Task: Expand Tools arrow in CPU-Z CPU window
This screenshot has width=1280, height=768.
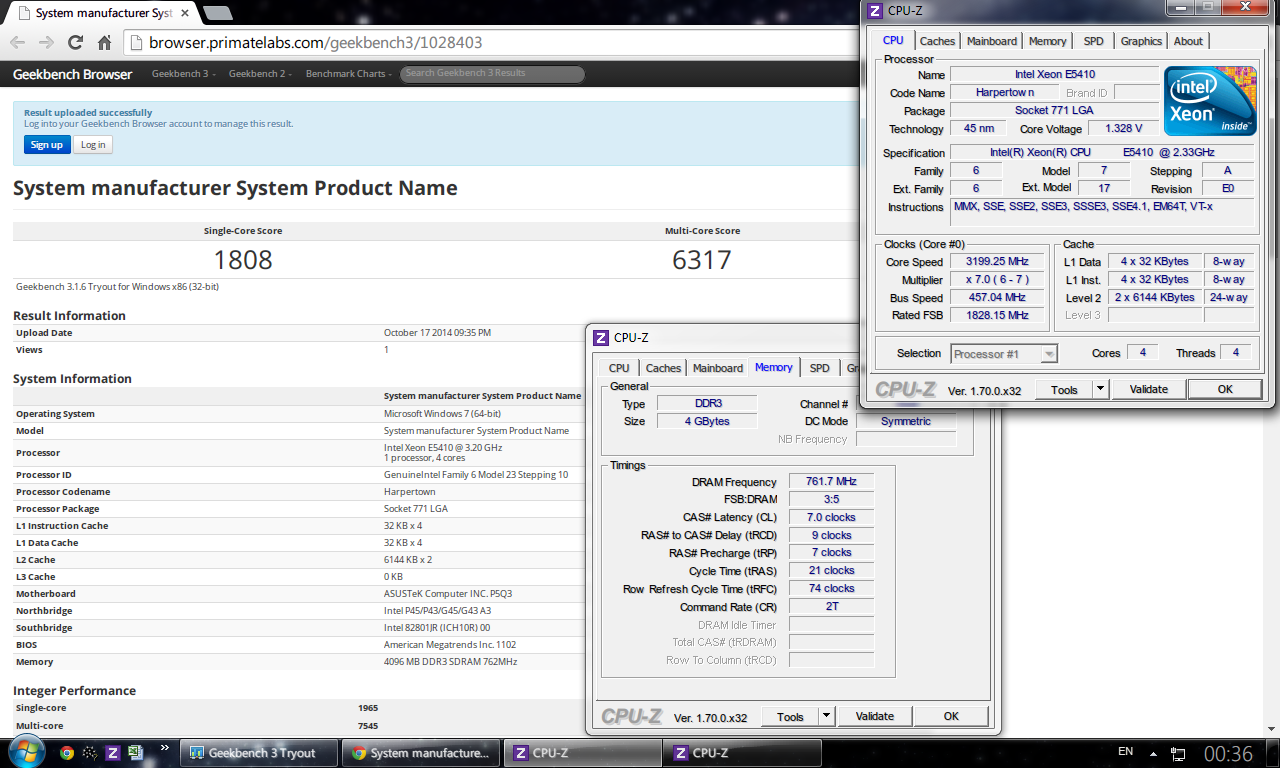Action: pos(1100,390)
